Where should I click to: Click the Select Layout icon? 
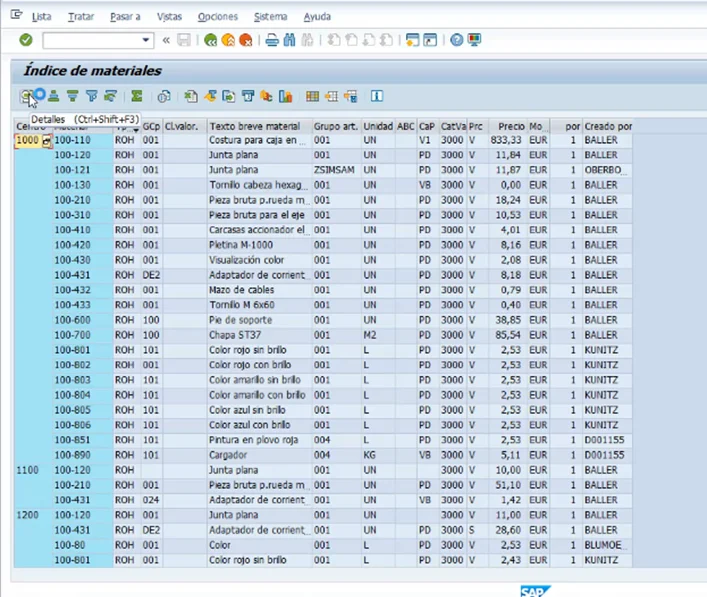tap(331, 96)
